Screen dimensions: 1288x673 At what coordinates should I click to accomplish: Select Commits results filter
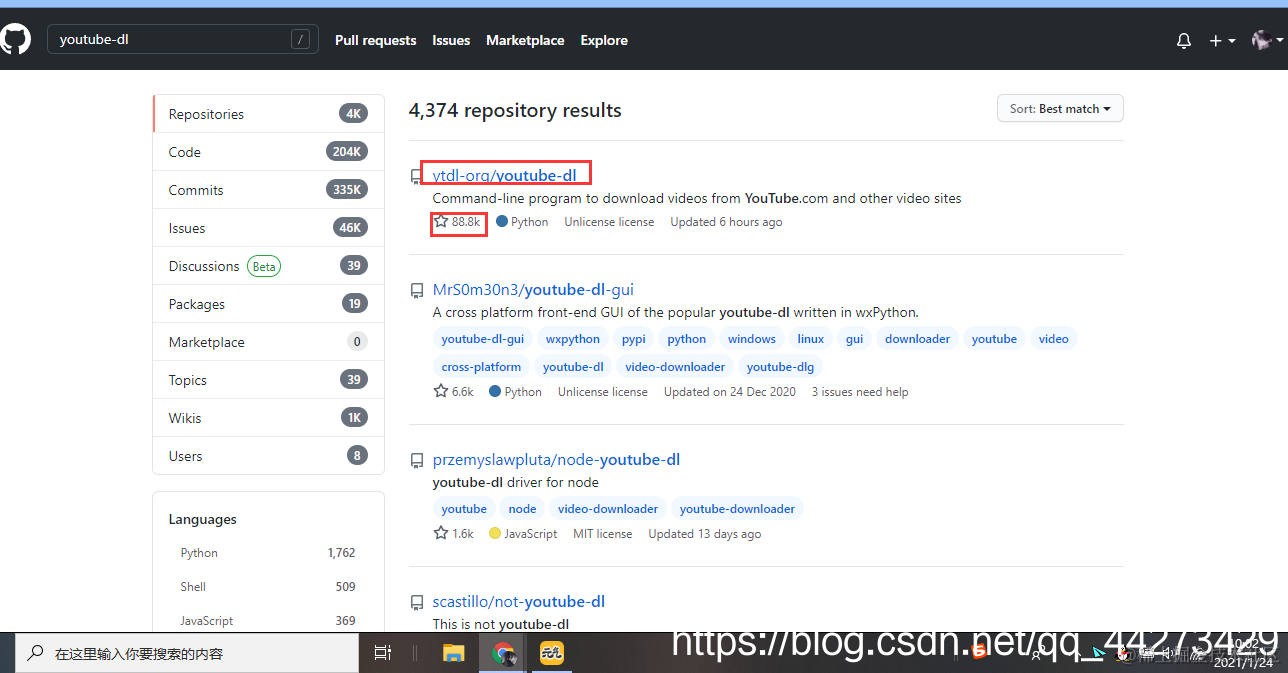tap(268, 190)
